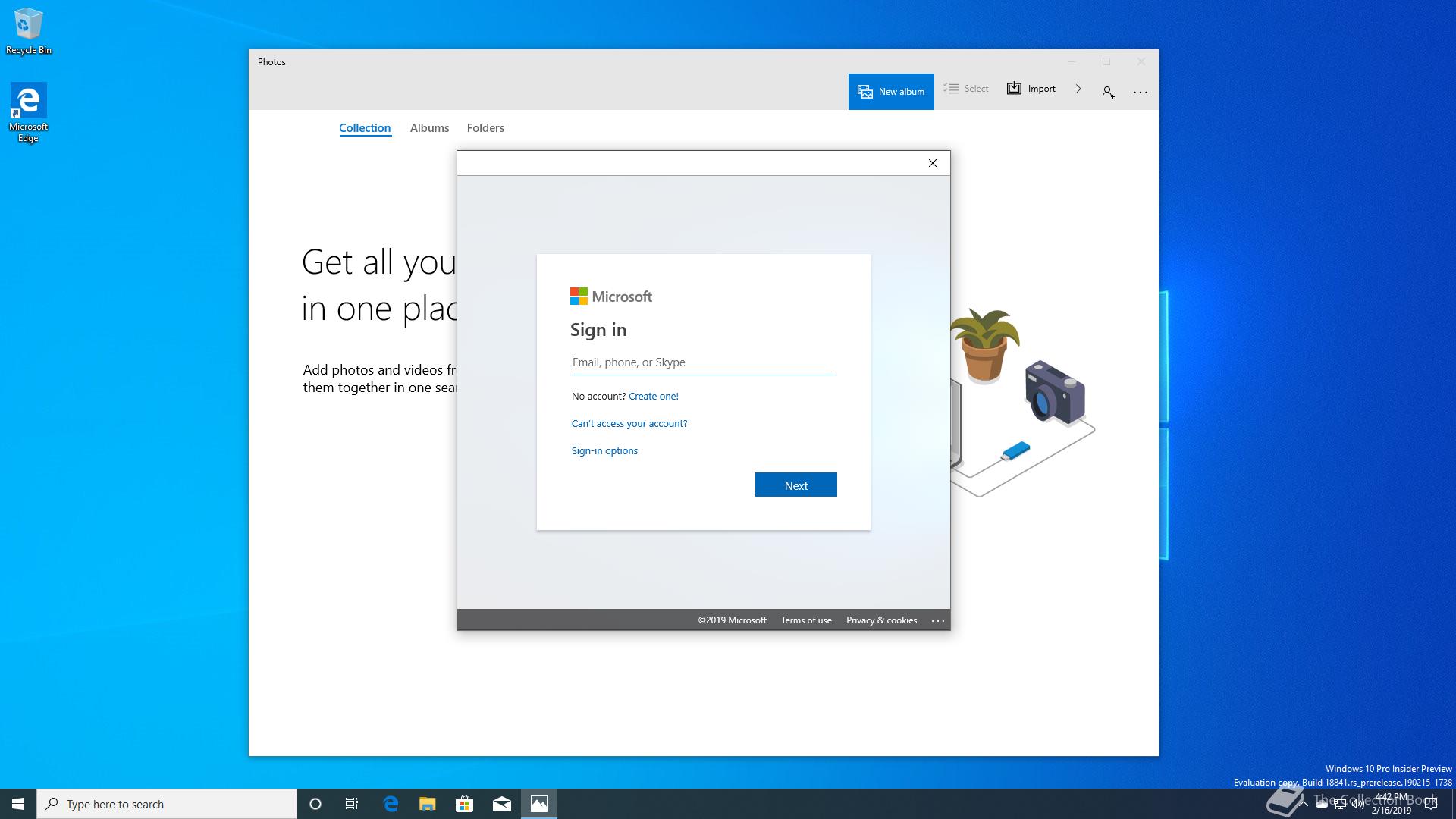Viewport: 1456px width, 819px height.
Task: Click the Import button in Photos
Action: (x=1031, y=89)
